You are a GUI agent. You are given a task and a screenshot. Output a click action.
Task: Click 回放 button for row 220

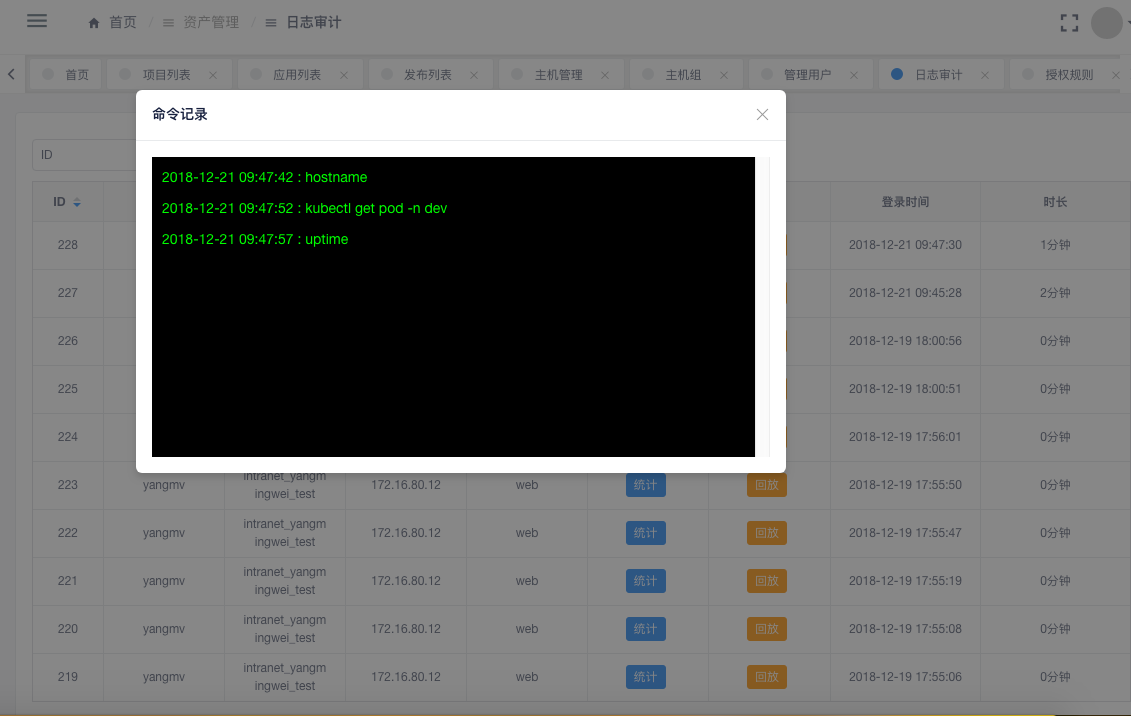pyautogui.click(x=767, y=629)
